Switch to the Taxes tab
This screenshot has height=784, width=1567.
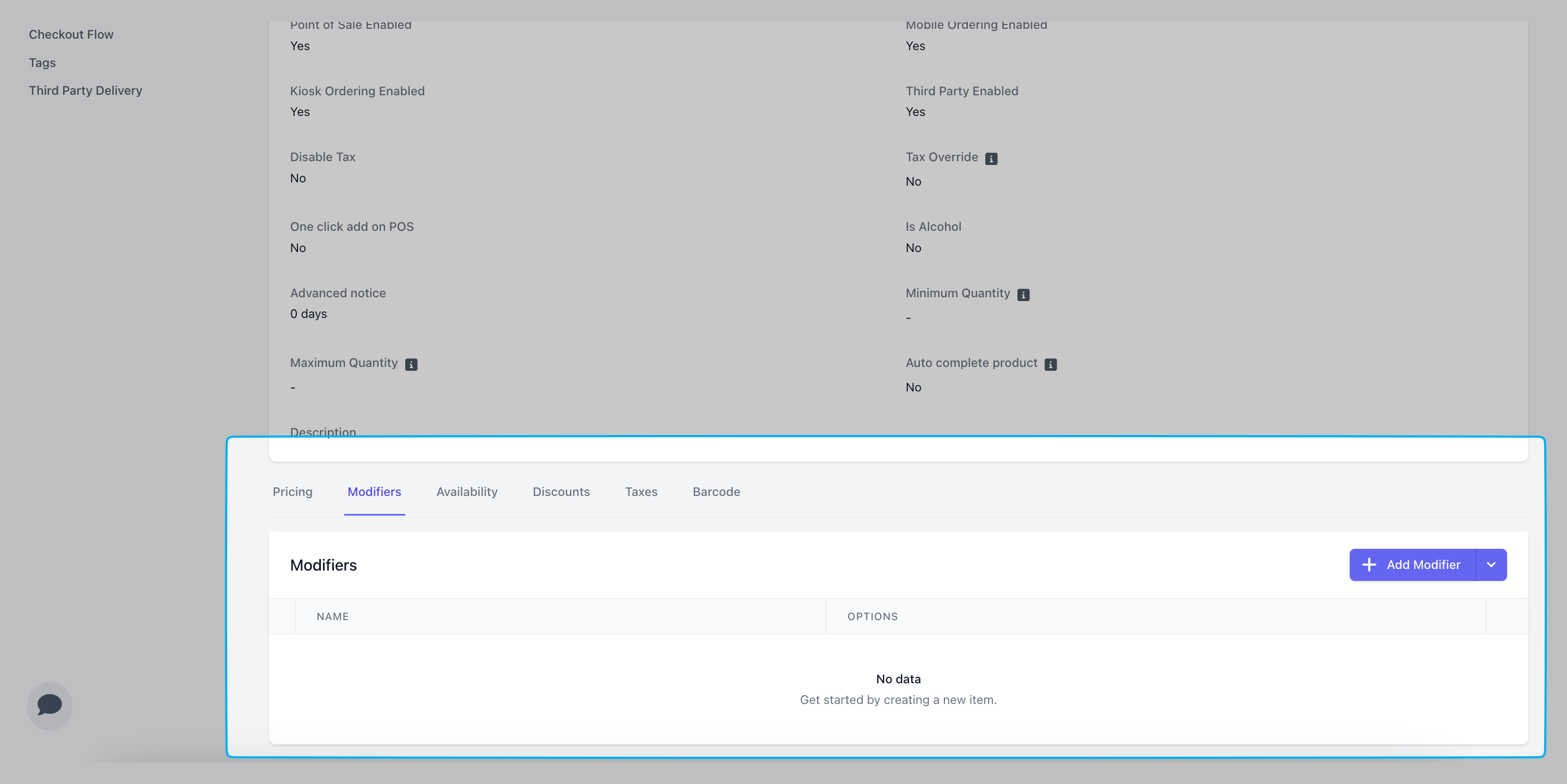click(x=641, y=492)
